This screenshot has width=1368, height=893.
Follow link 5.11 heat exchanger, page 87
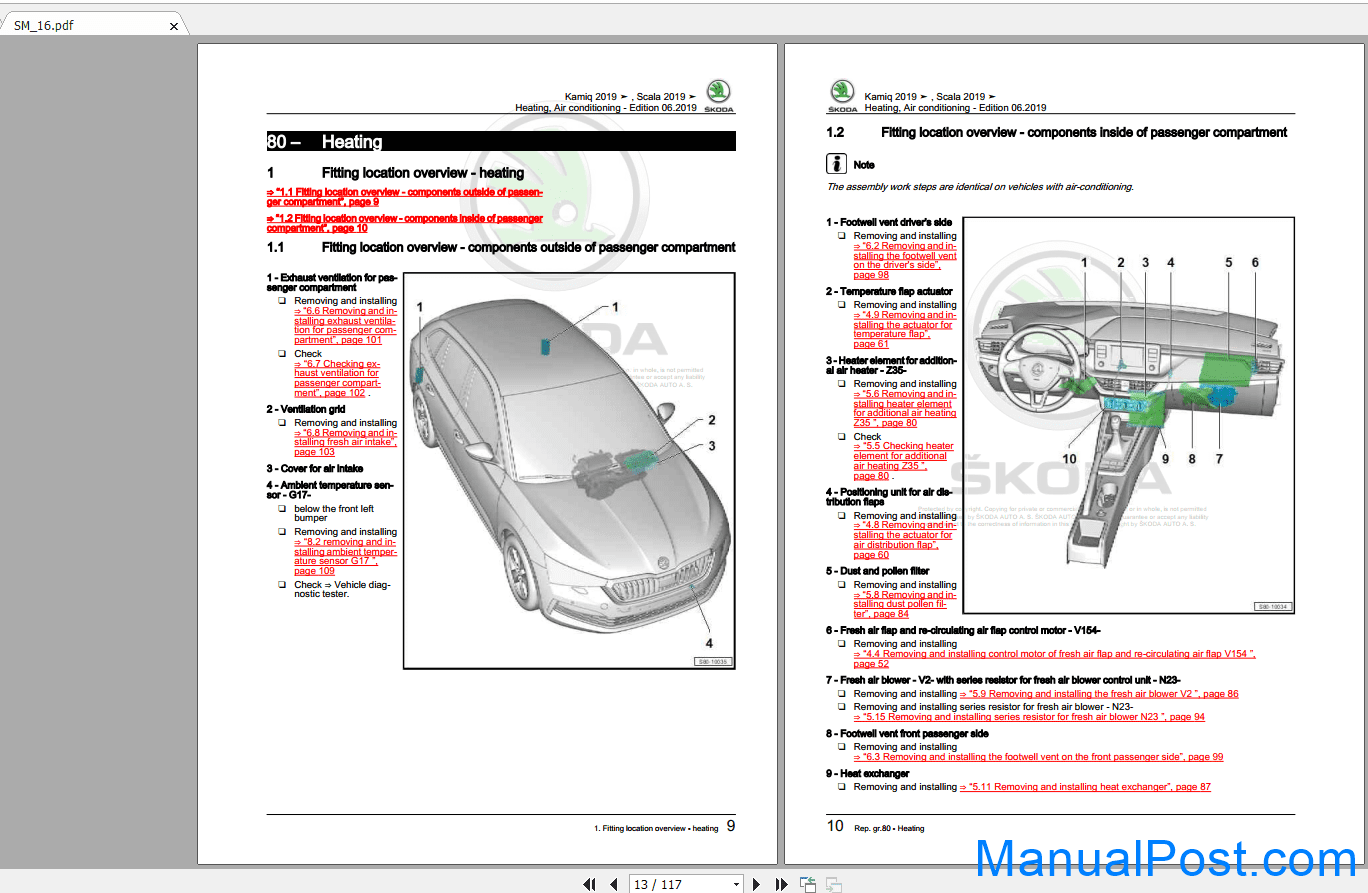(x=1085, y=786)
